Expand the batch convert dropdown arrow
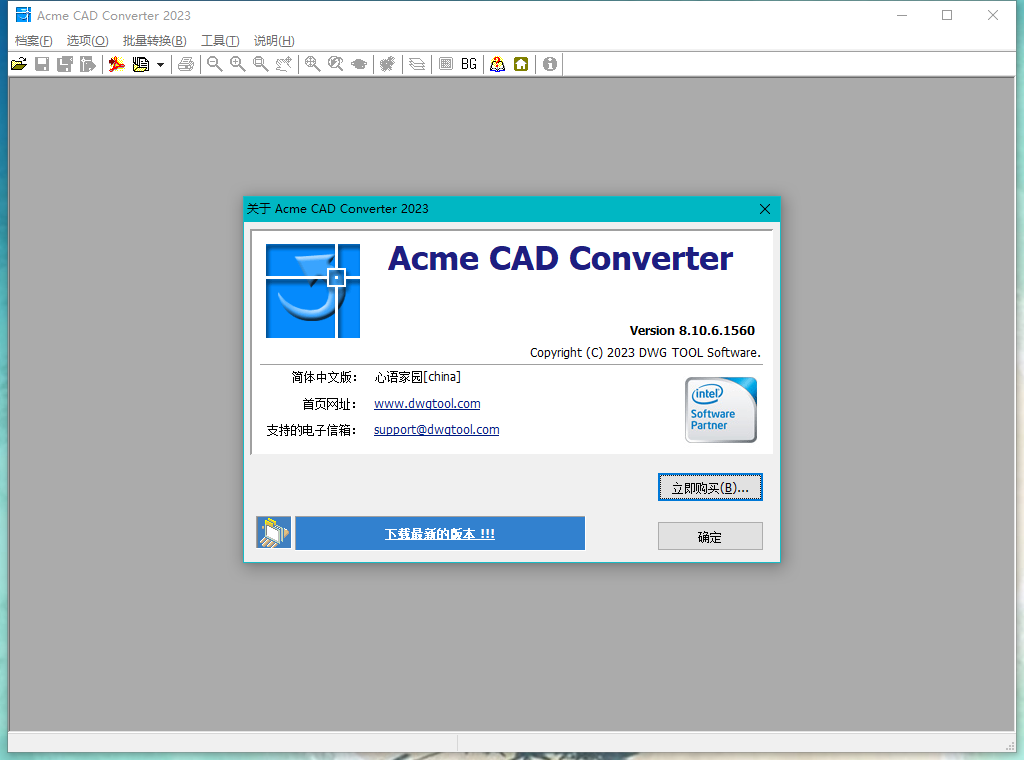This screenshot has width=1024, height=760. pos(160,65)
